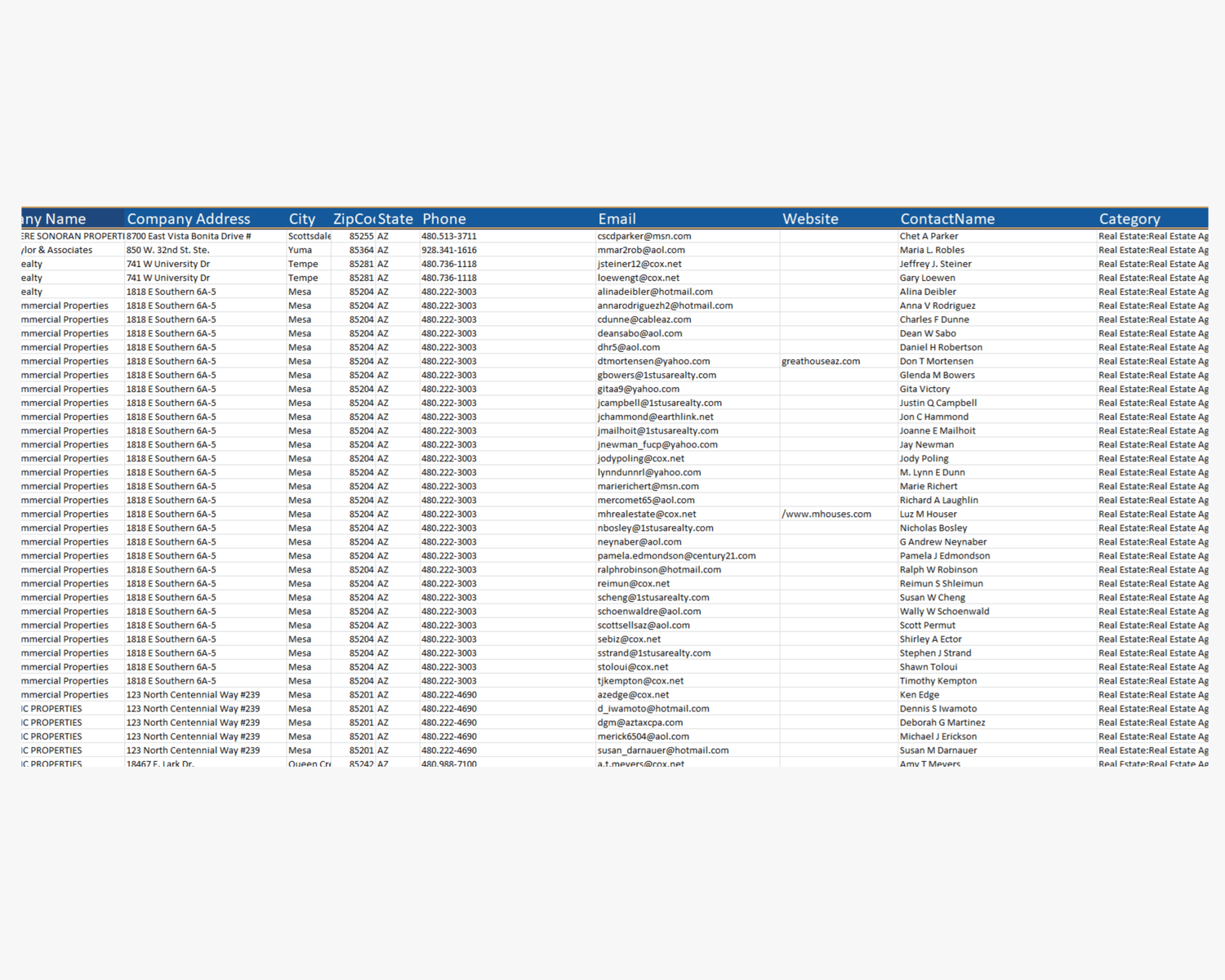Select phone 480.513-3711
This screenshot has width=1225, height=980.
(x=449, y=236)
